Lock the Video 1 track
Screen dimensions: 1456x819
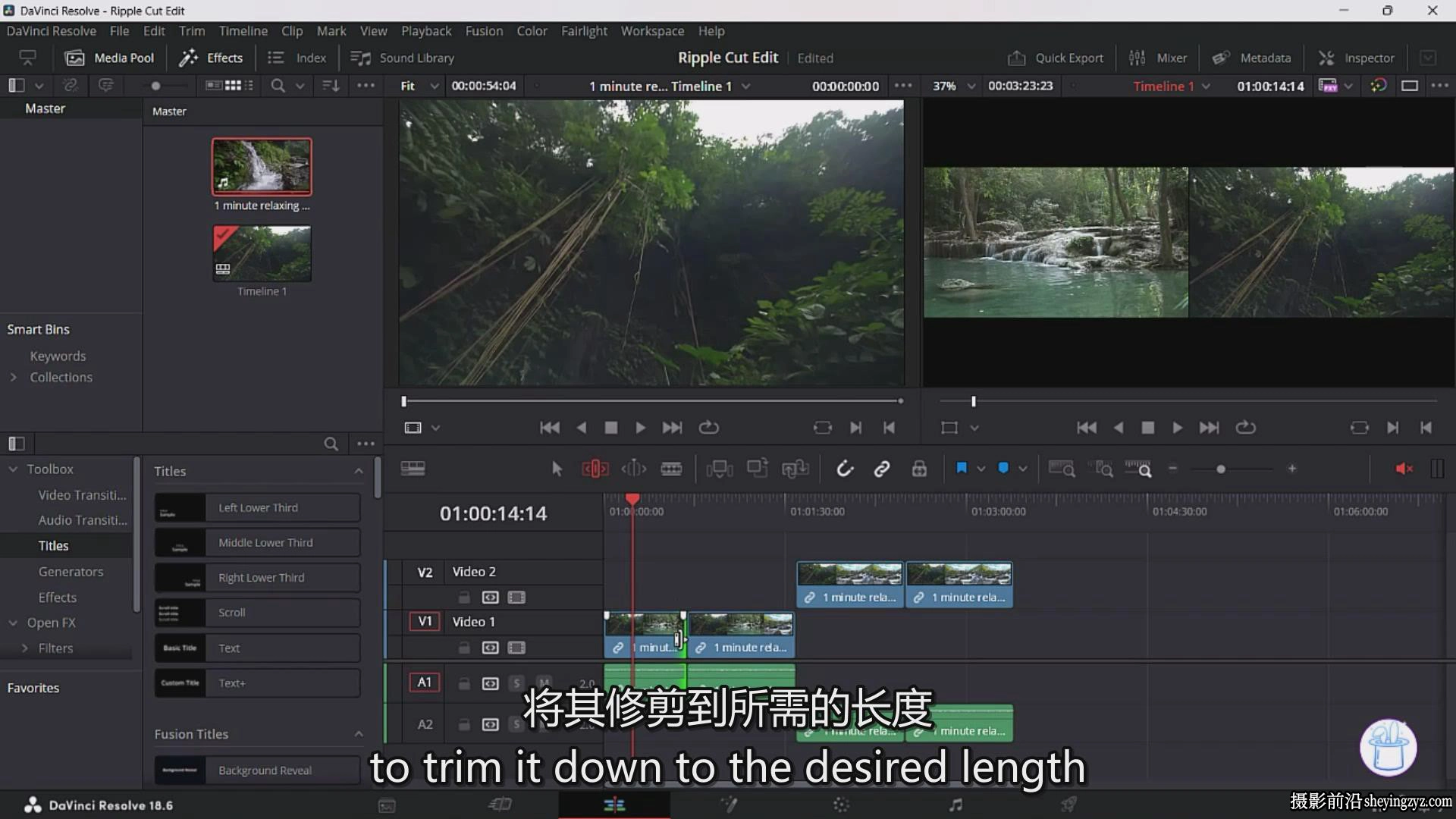pyautogui.click(x=464, y=648)
